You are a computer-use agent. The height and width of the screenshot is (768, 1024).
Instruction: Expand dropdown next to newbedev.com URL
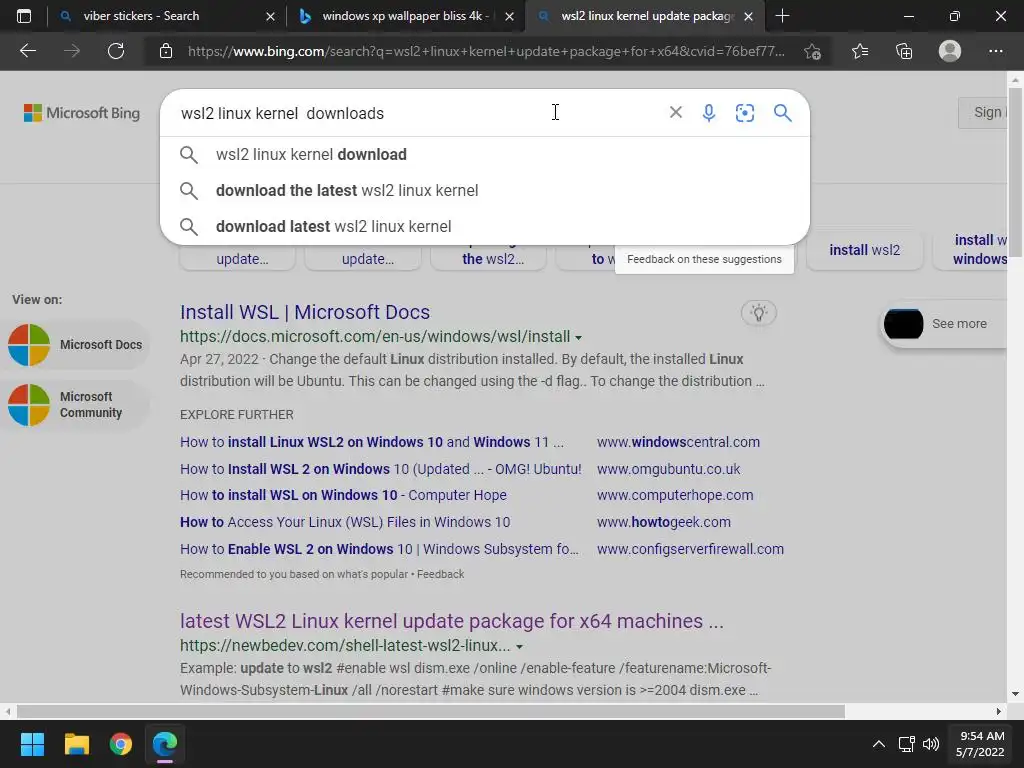click(519, 647)
